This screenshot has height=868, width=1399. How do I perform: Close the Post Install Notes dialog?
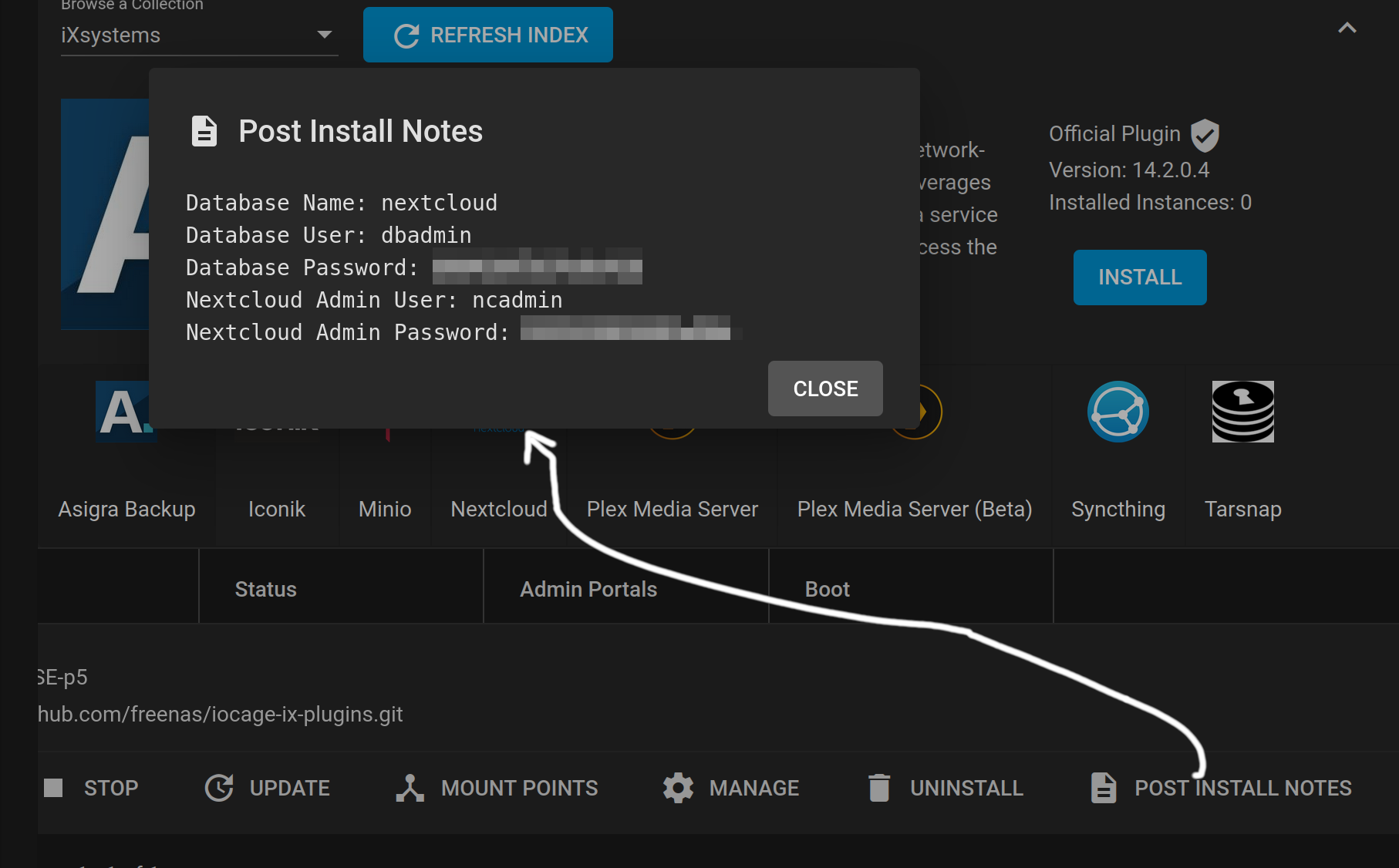[825, 389]
